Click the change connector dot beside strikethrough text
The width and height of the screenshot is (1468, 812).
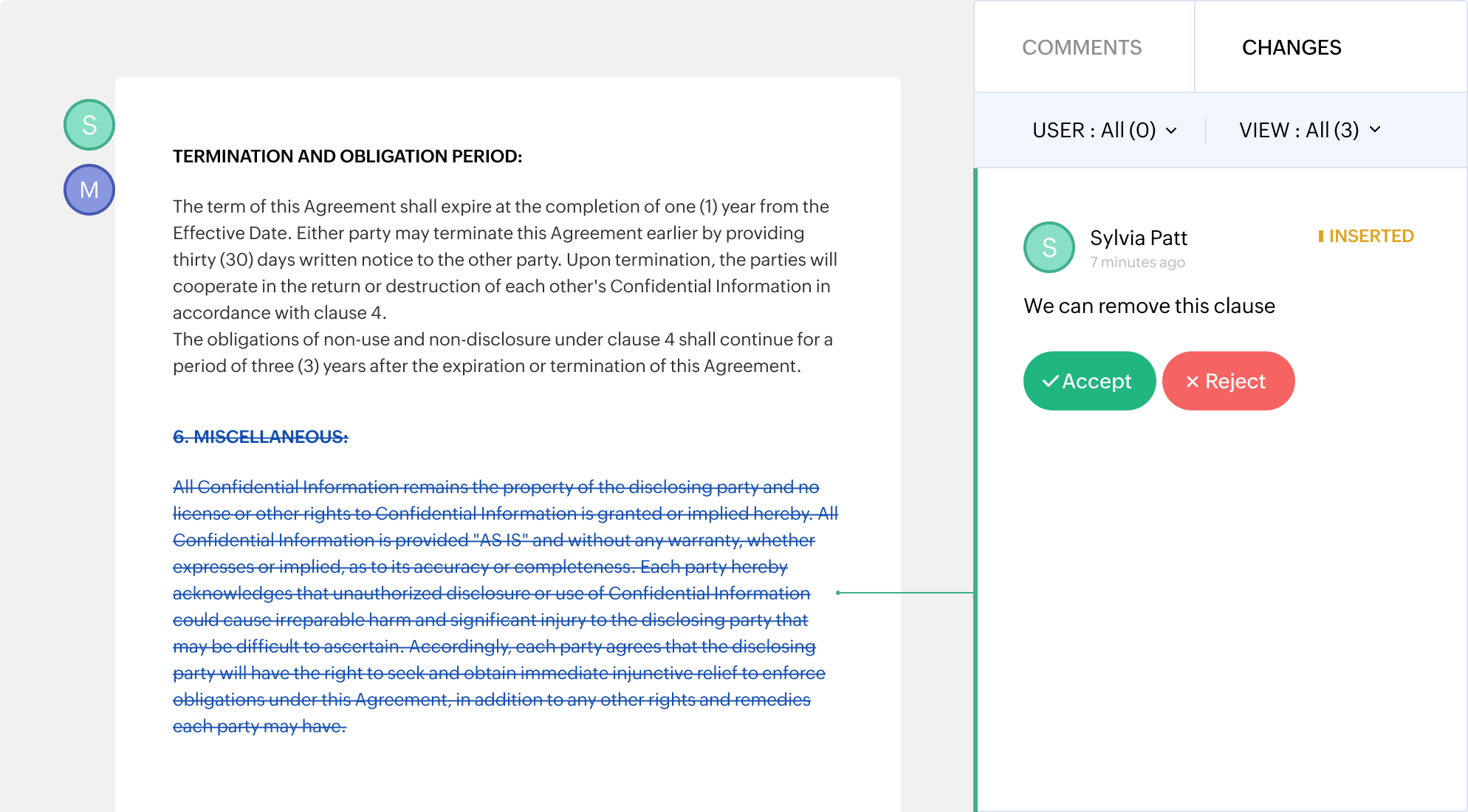[838, 593]
